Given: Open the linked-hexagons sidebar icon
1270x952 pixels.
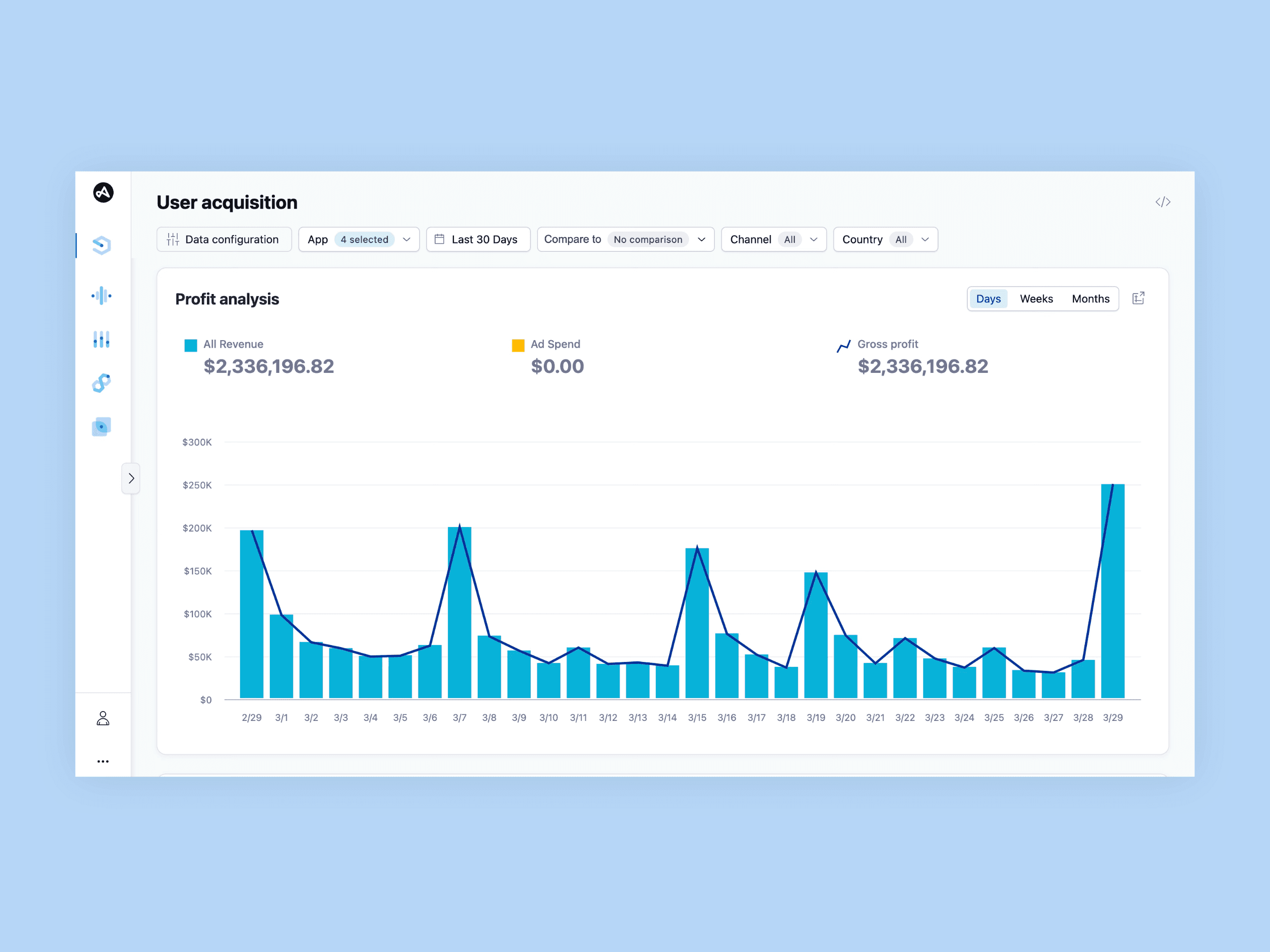Looking at the screenshot, I should 102,383.
